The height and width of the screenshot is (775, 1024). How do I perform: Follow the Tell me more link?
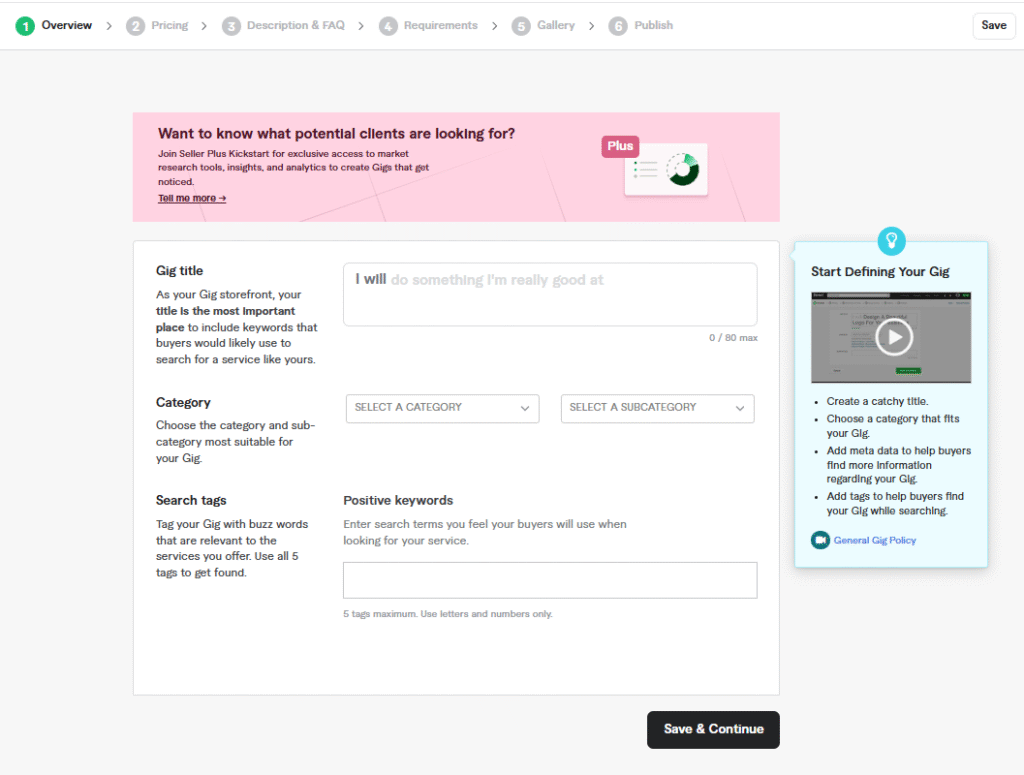click(x=192, y=199)
